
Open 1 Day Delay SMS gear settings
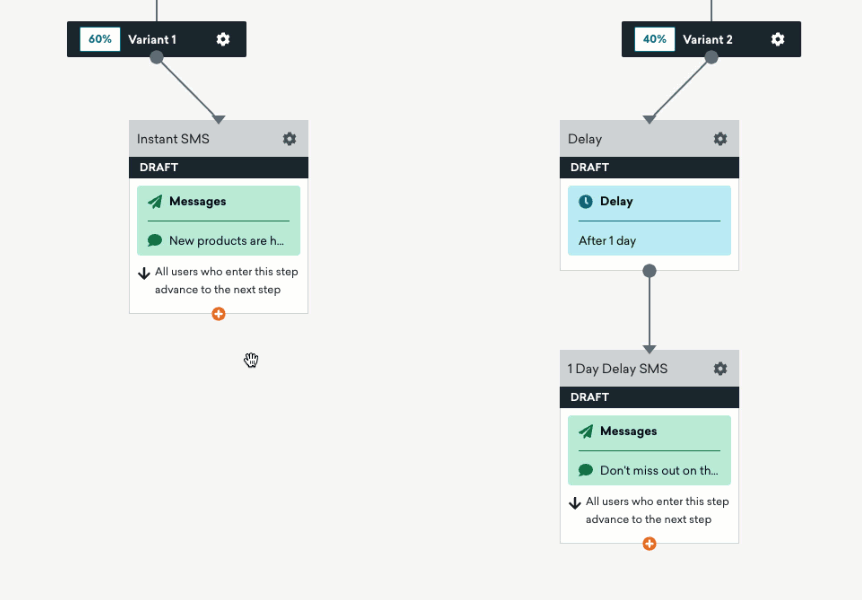tap(720, 369)
